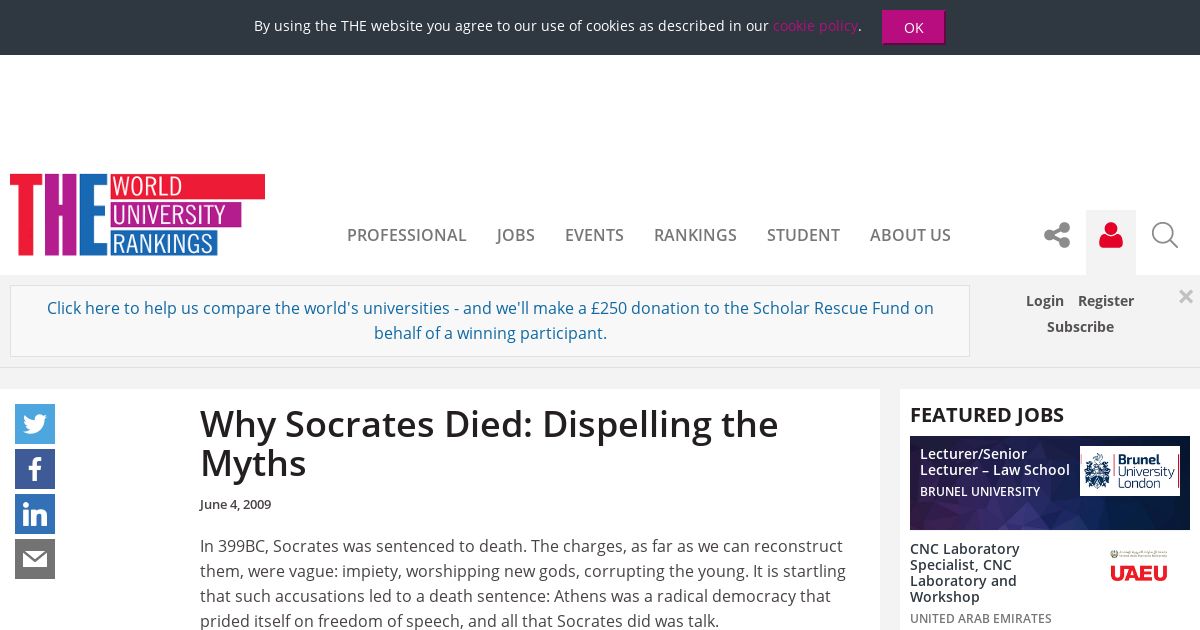The height and width of the screenshot is (630, 1200).
Task: Go to THE World University Rankings logo
Action: pyautogui.click(x=138, y=215)
